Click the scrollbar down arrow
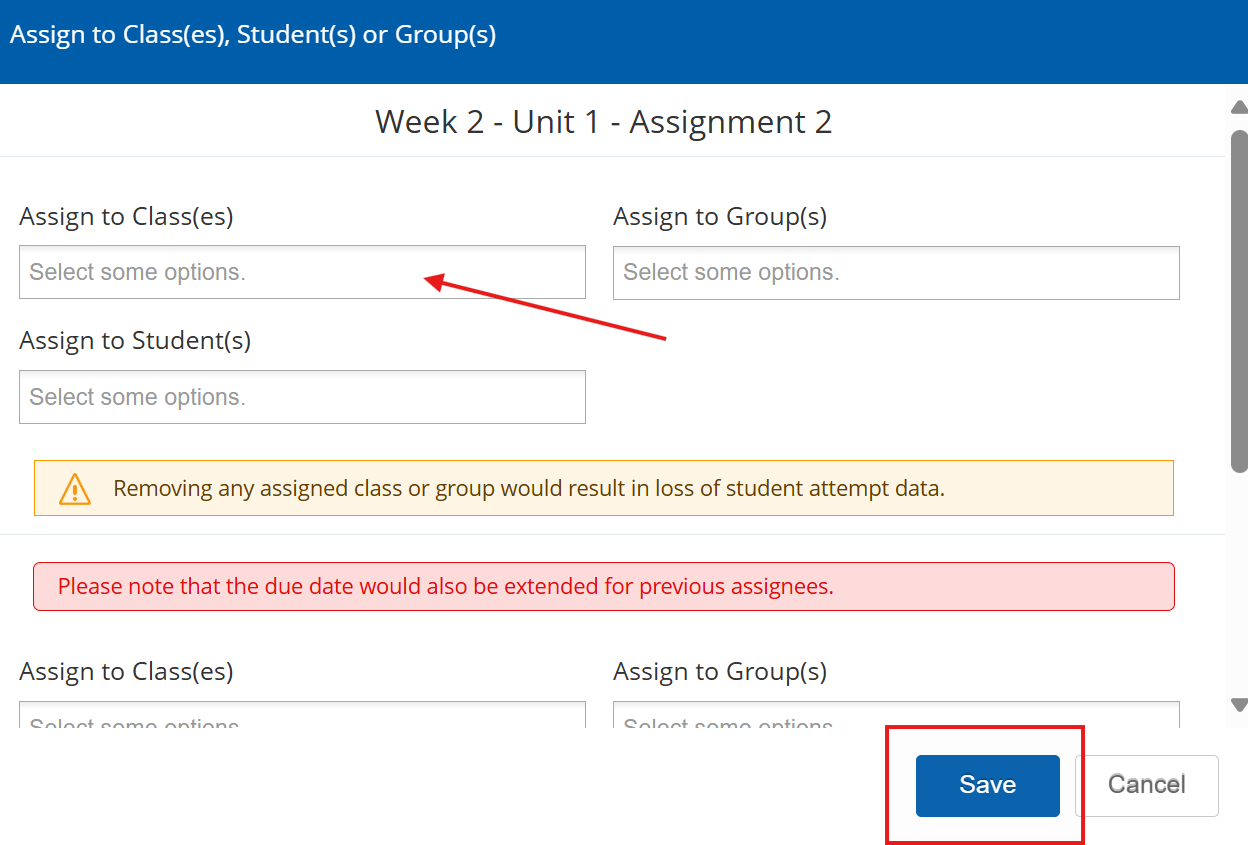Image resolution: width=1248 pixels, height=845 pixels. coord(1238,705)
